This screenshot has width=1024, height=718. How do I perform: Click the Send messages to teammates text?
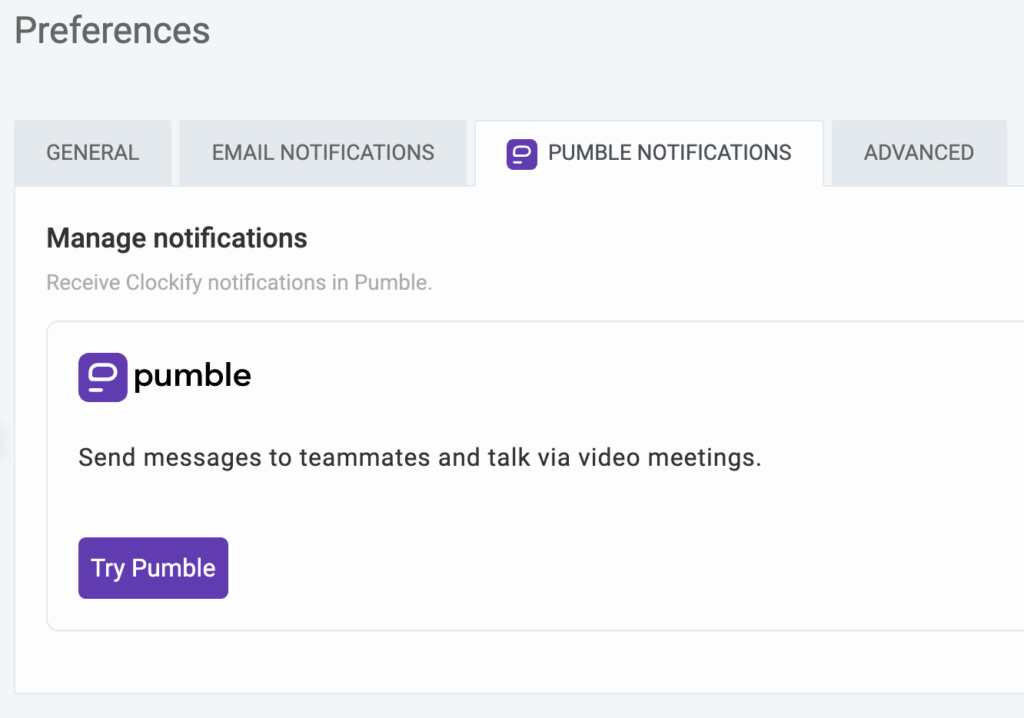coord(420,457)
